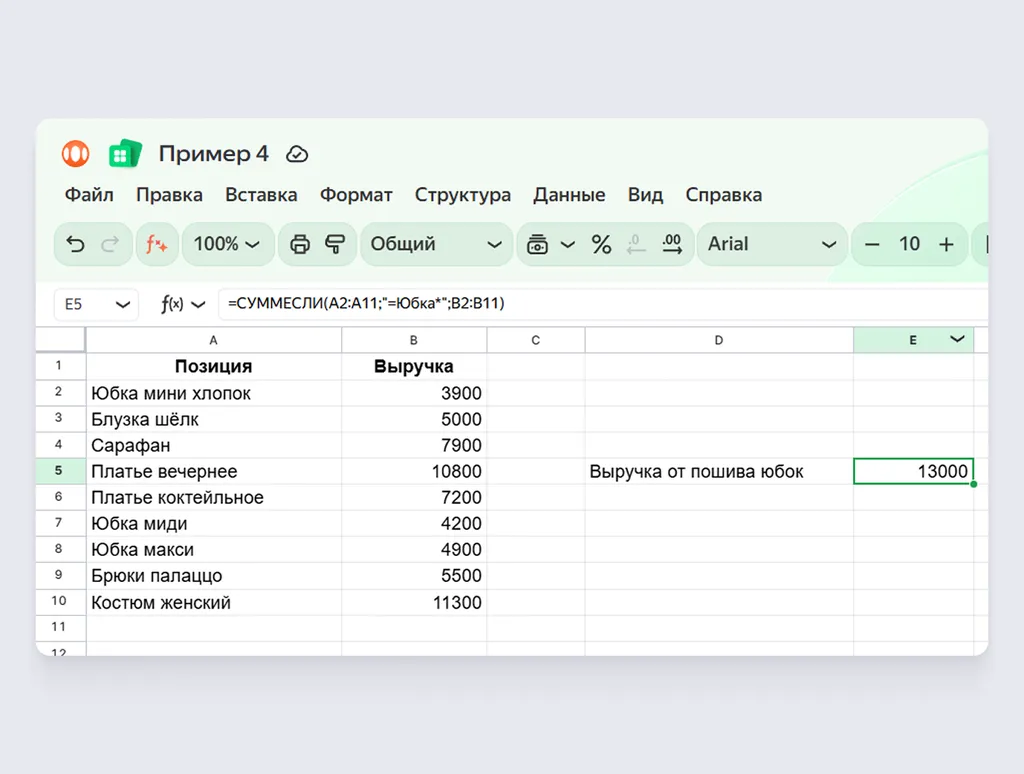Select the value 7900 cell
The image size is (1024, 774).
414,445
